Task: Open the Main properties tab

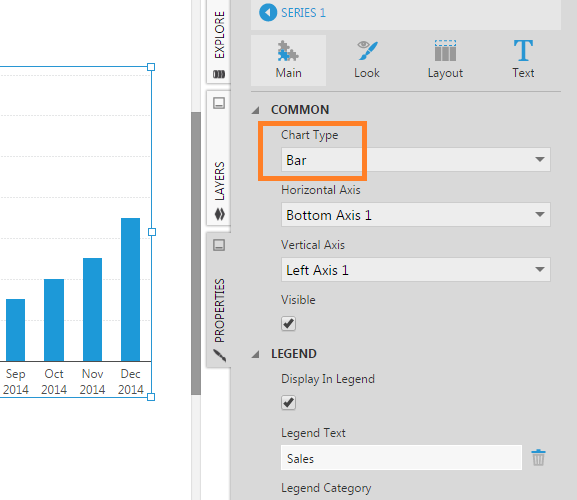Action: coord(288,60)
